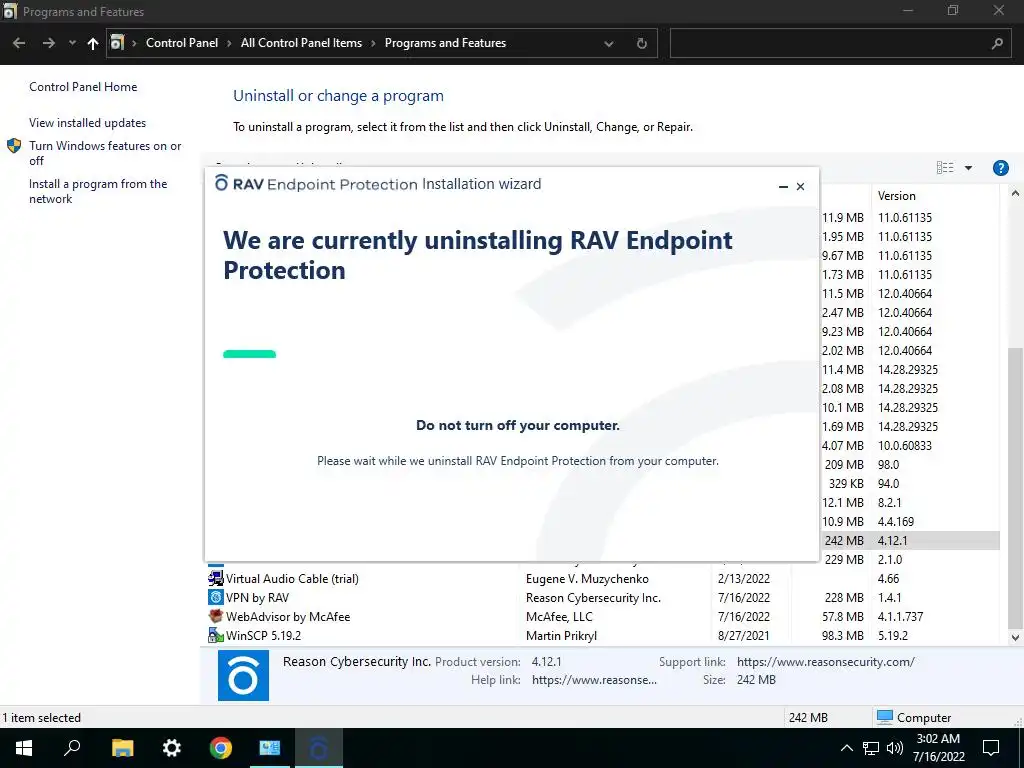Open Turn Windows features on or off
The width and height of the screenshot is (1024, 768).
tap(105, 153)
